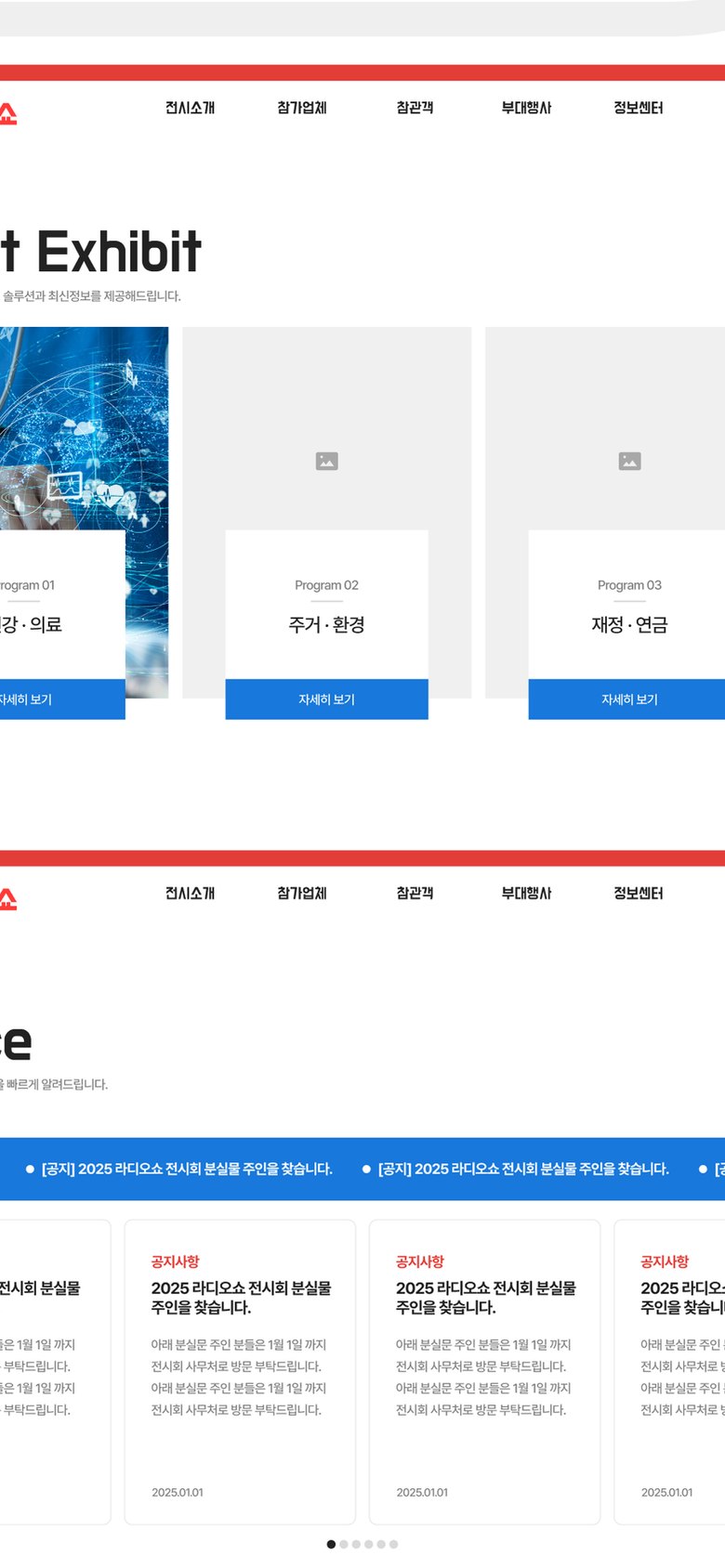The height and width of the screenshot is (1568, 725).
Task: Go to the second carousel pagination dot
Action: pos(344,1544)
